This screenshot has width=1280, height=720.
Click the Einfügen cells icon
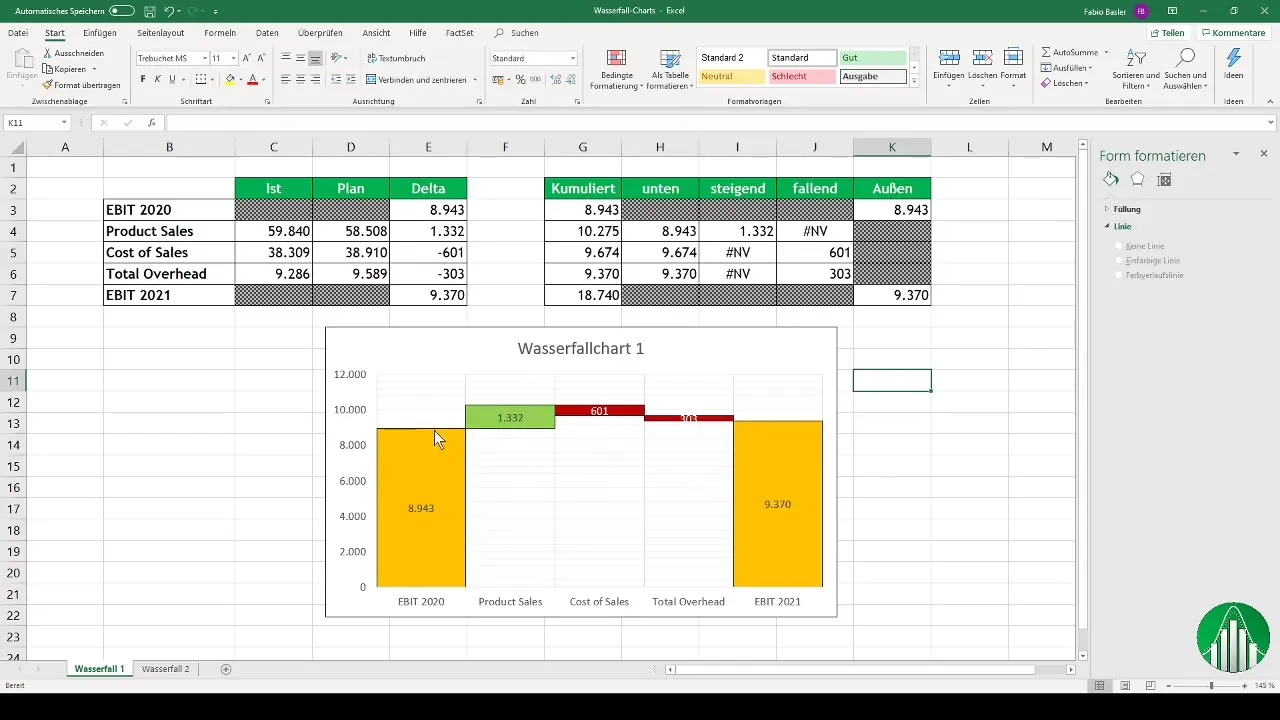949,58
